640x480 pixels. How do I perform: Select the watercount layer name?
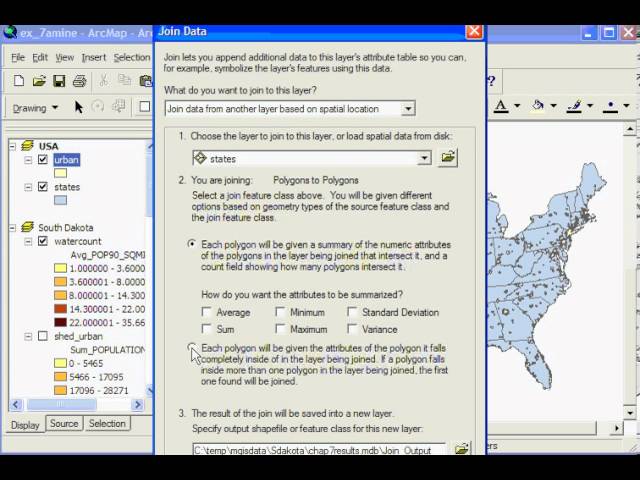(78, 241)
